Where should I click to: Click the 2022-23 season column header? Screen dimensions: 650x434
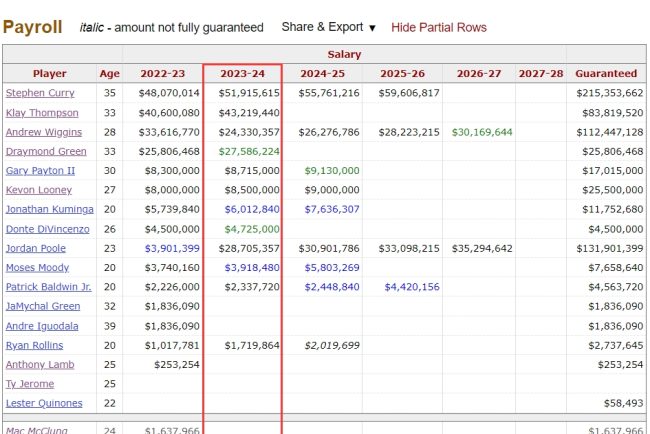pyautogui.click(x=162, y=73)
